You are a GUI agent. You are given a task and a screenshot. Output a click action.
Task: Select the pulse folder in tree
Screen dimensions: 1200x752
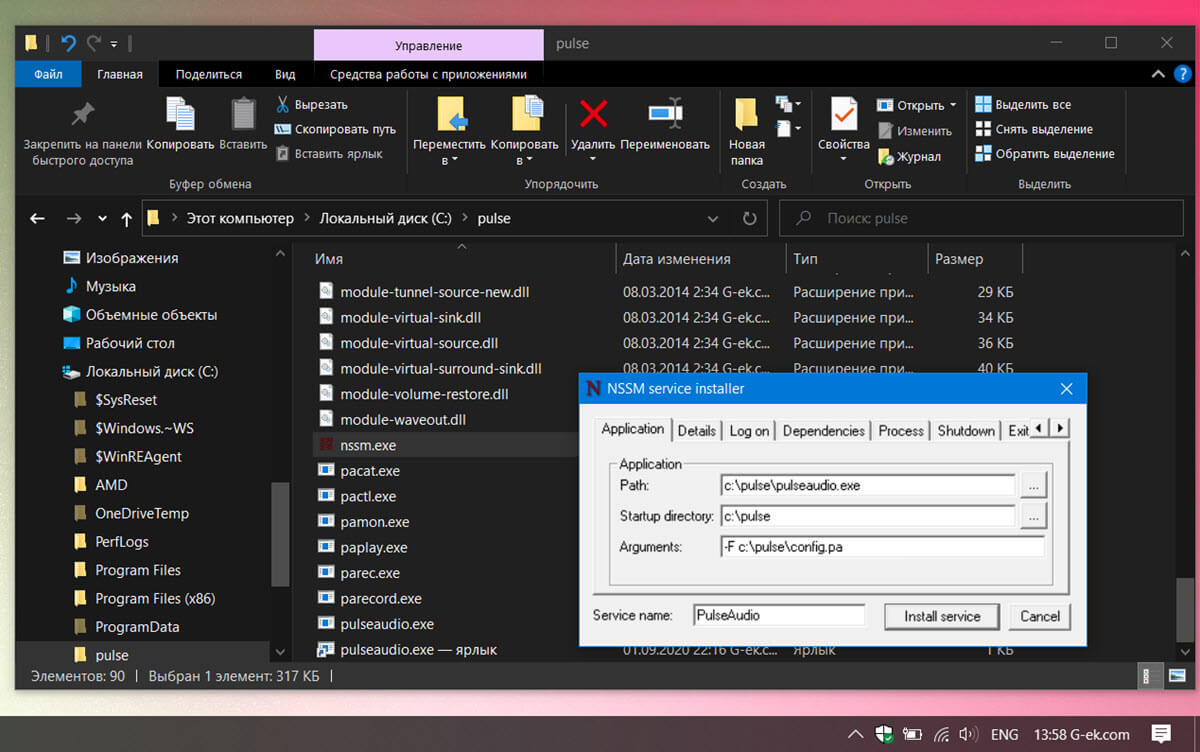[111, 655]
